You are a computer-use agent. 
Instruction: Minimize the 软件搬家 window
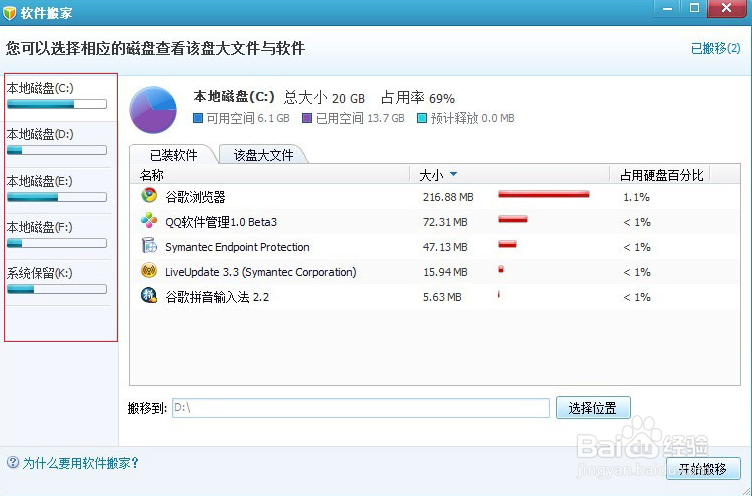[668, 8]
